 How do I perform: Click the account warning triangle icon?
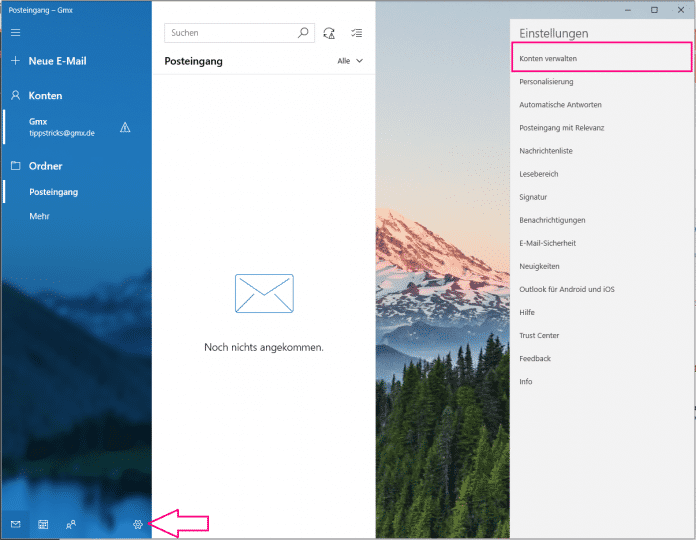click(125, 127)
